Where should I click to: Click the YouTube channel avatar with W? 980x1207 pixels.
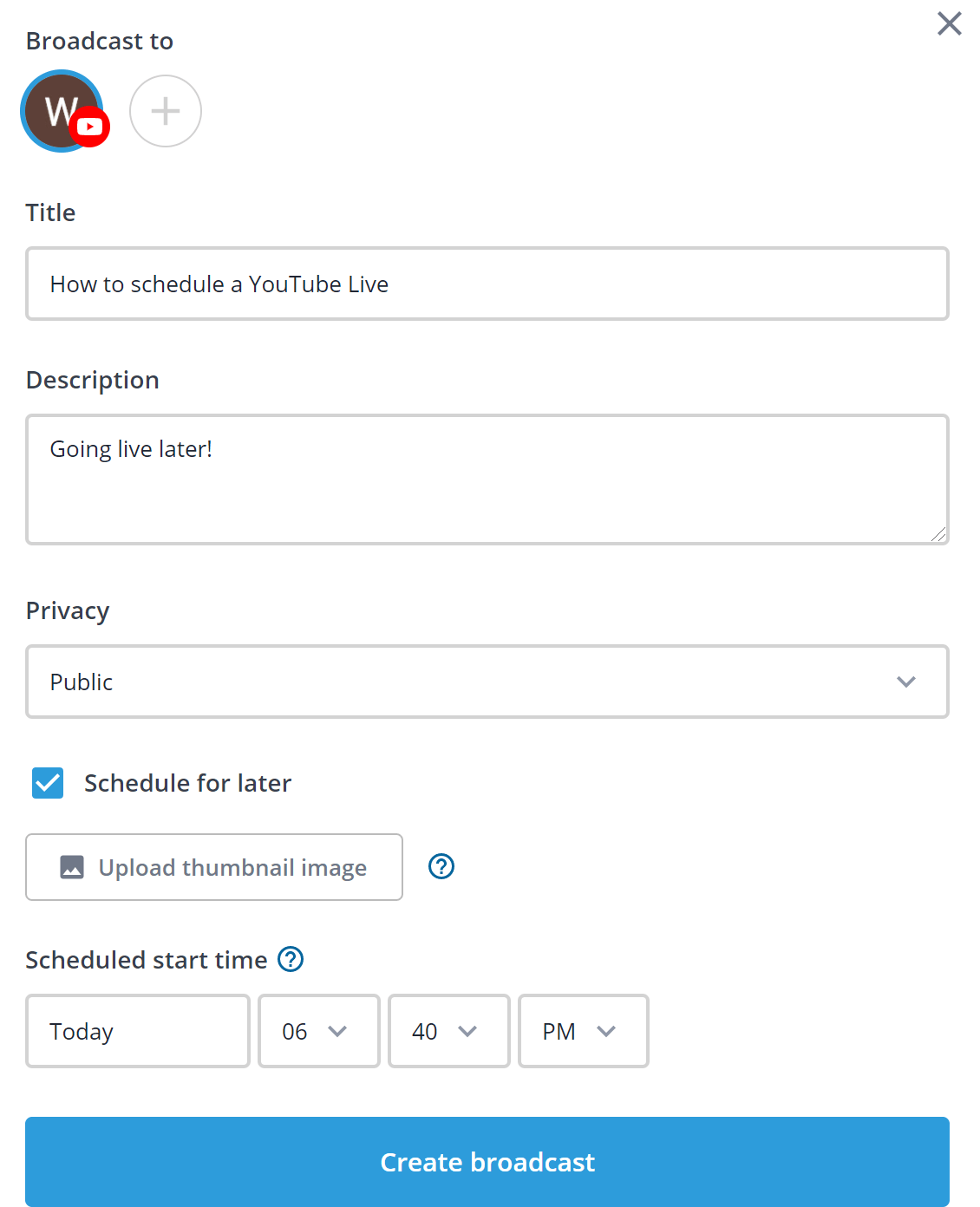tap(61, 111)
